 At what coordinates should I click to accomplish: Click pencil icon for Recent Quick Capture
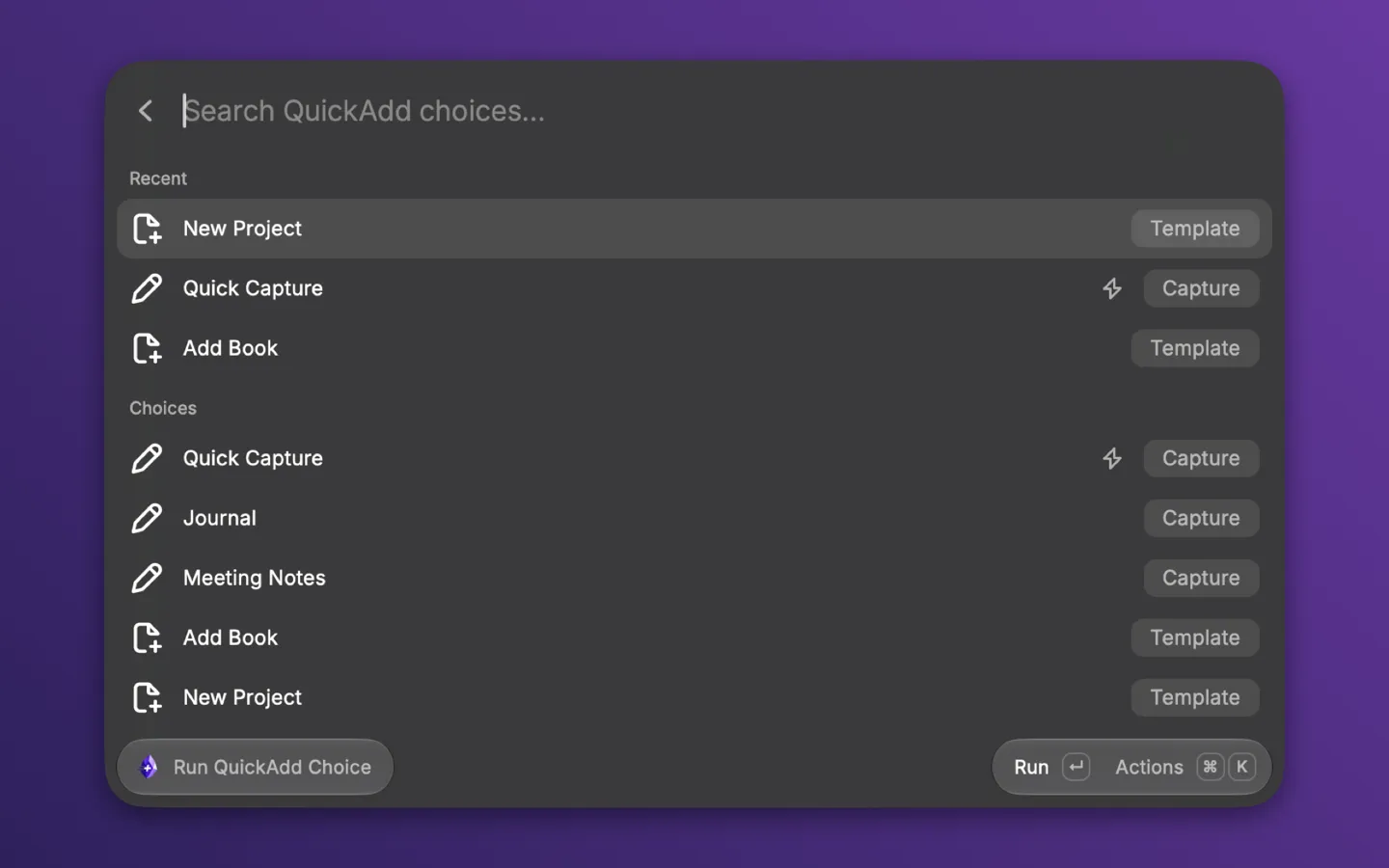pos(147,288)
